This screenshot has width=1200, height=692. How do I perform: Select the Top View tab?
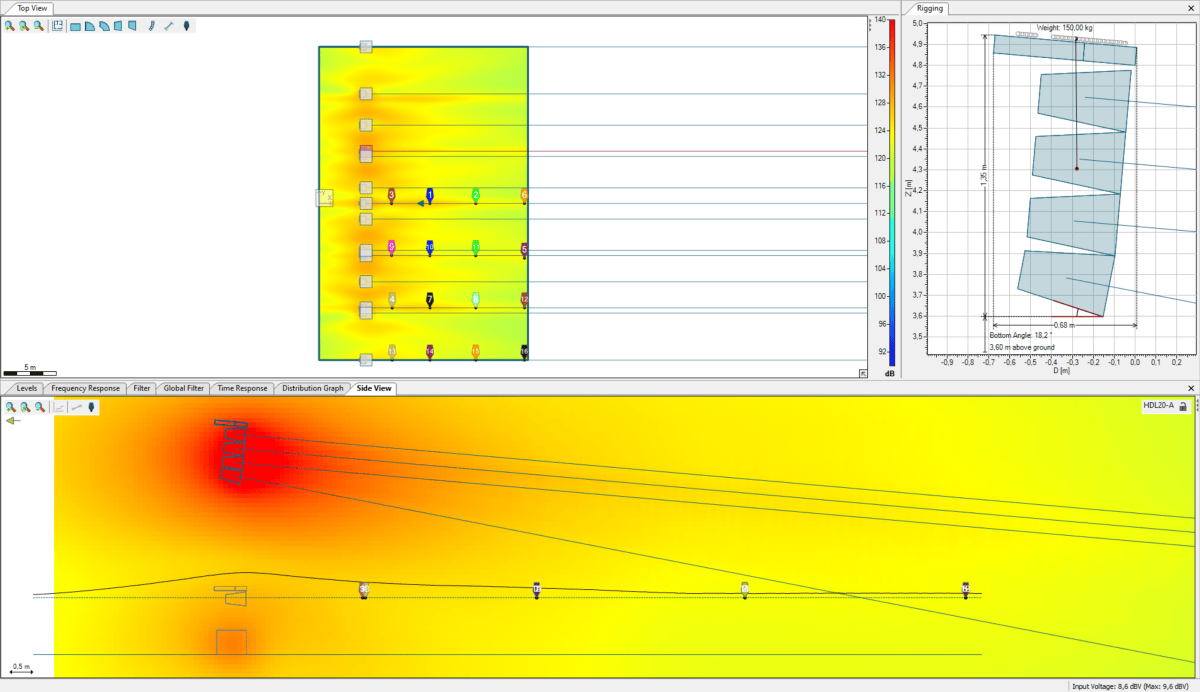[34, 8]
